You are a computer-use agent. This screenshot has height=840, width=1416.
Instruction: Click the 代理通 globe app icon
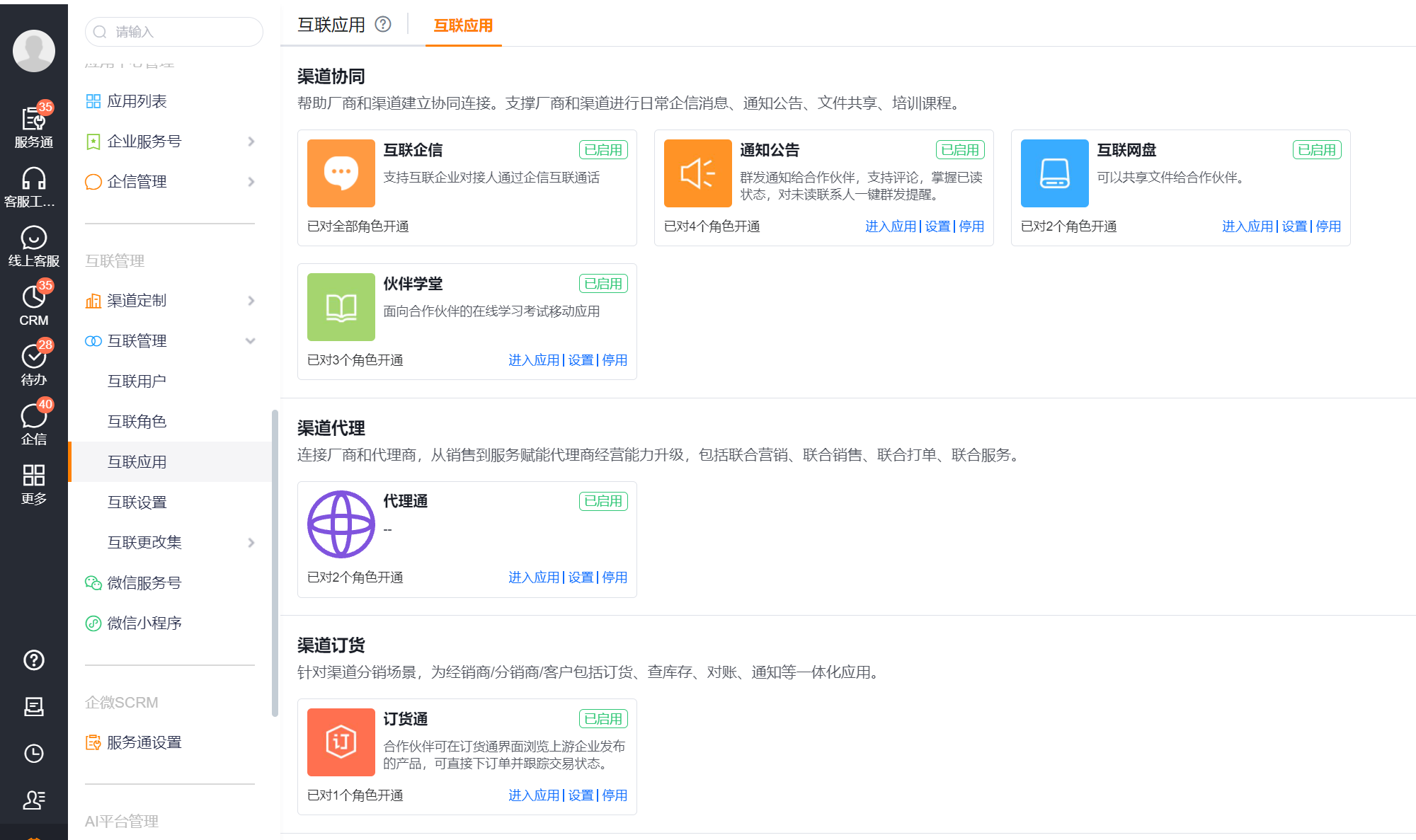click(341, 524)
